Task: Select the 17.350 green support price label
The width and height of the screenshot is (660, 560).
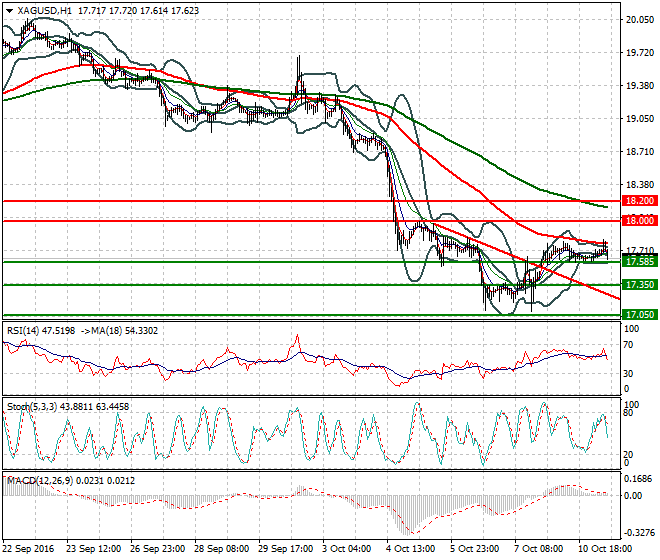Action: tap(640, 285)
